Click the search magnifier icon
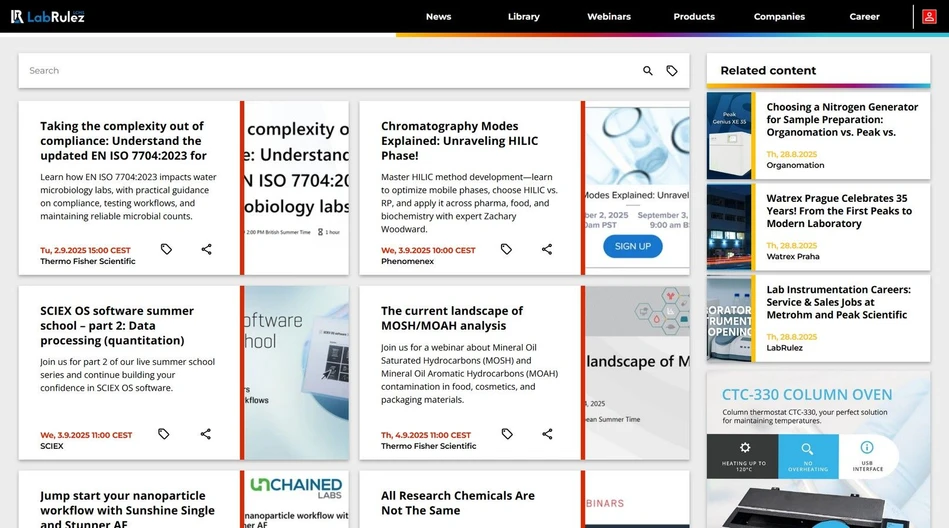Viewport: 949px width, 528px height. 648,71
